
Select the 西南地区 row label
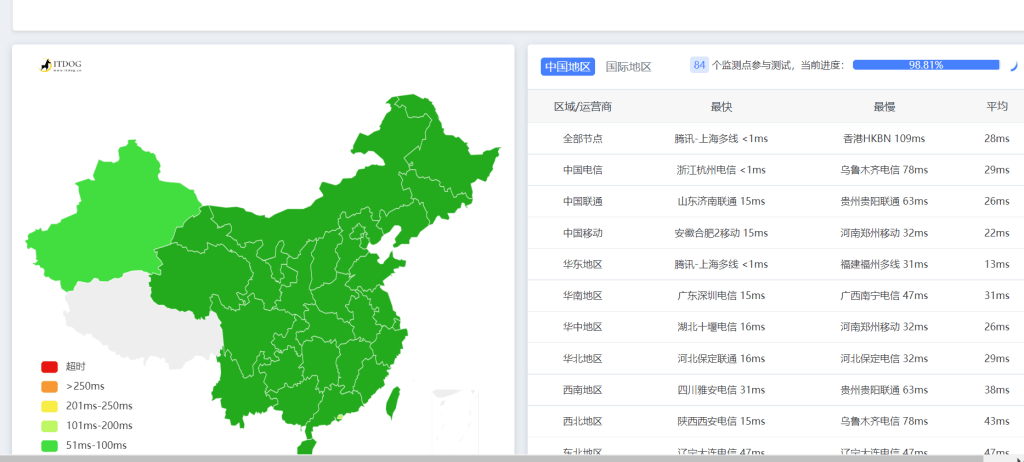pos(583,389)
